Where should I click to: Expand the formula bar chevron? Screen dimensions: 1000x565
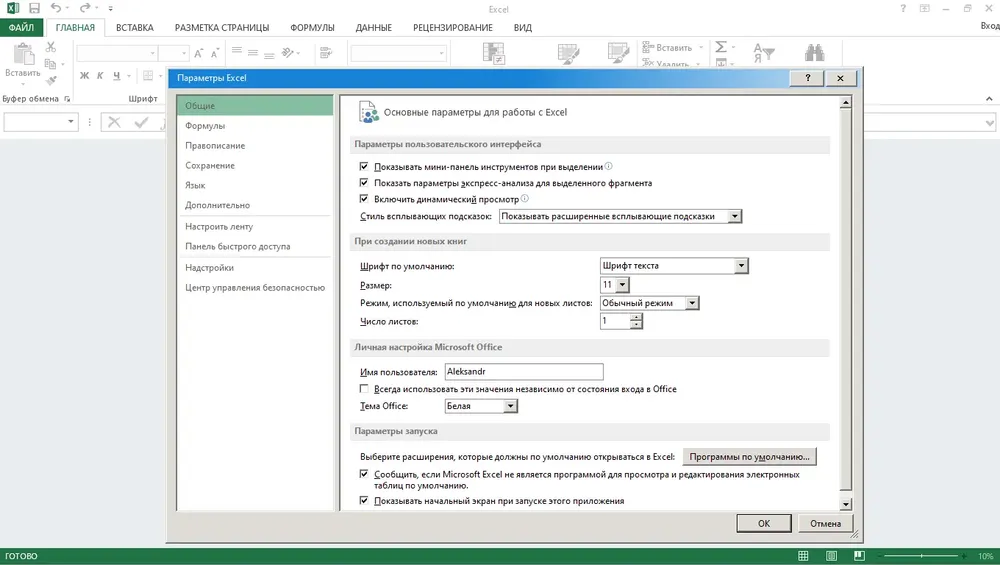[990, 122]
